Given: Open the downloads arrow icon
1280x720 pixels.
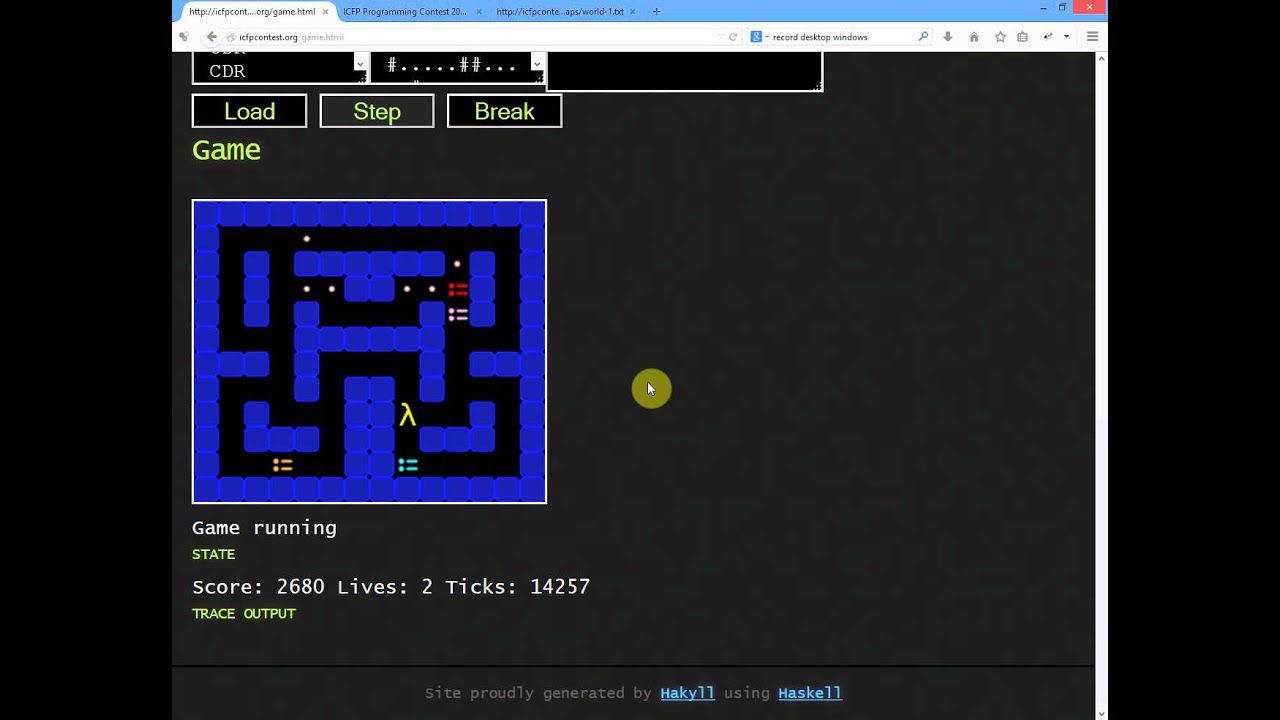Looking at the screenshot, I should coord(948,37).
